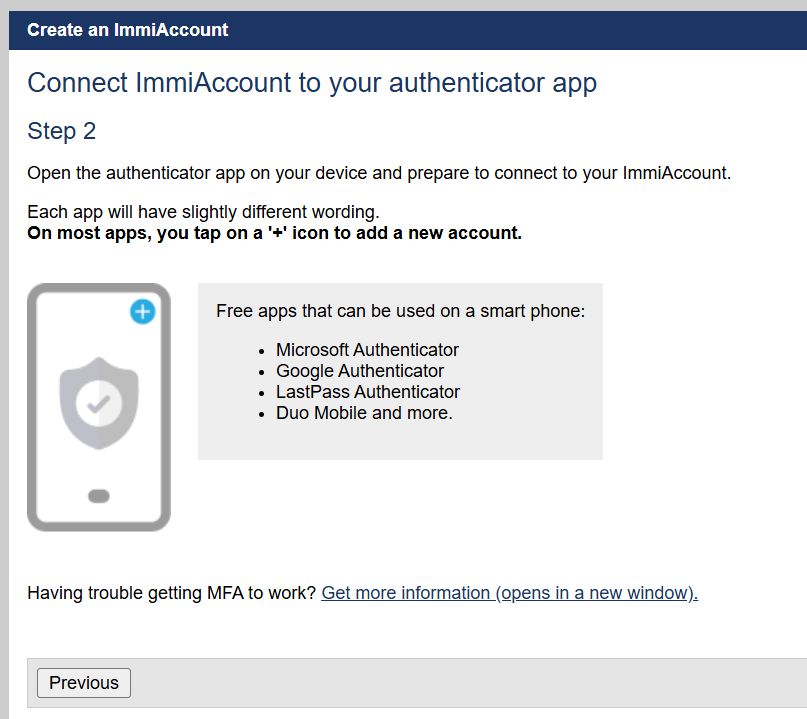Click 'Free apps that can be used' text

pos(400,311)
